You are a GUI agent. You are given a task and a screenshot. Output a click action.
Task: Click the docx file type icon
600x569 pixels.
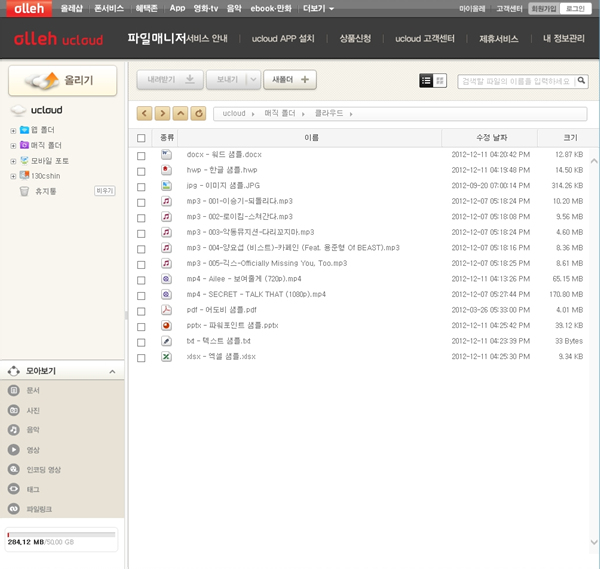pyautogui.click(x=166, y=155)
